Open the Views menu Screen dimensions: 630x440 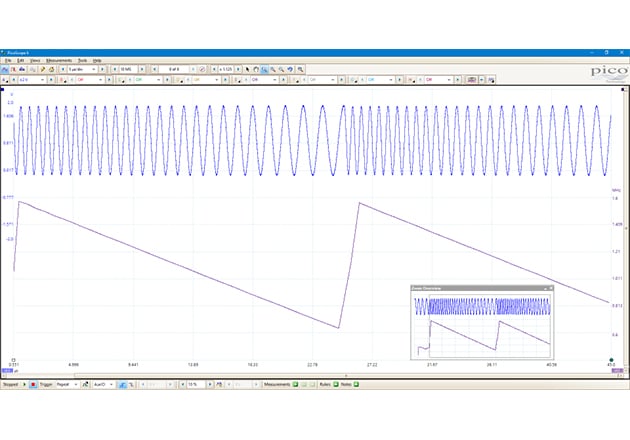point(35,60)
